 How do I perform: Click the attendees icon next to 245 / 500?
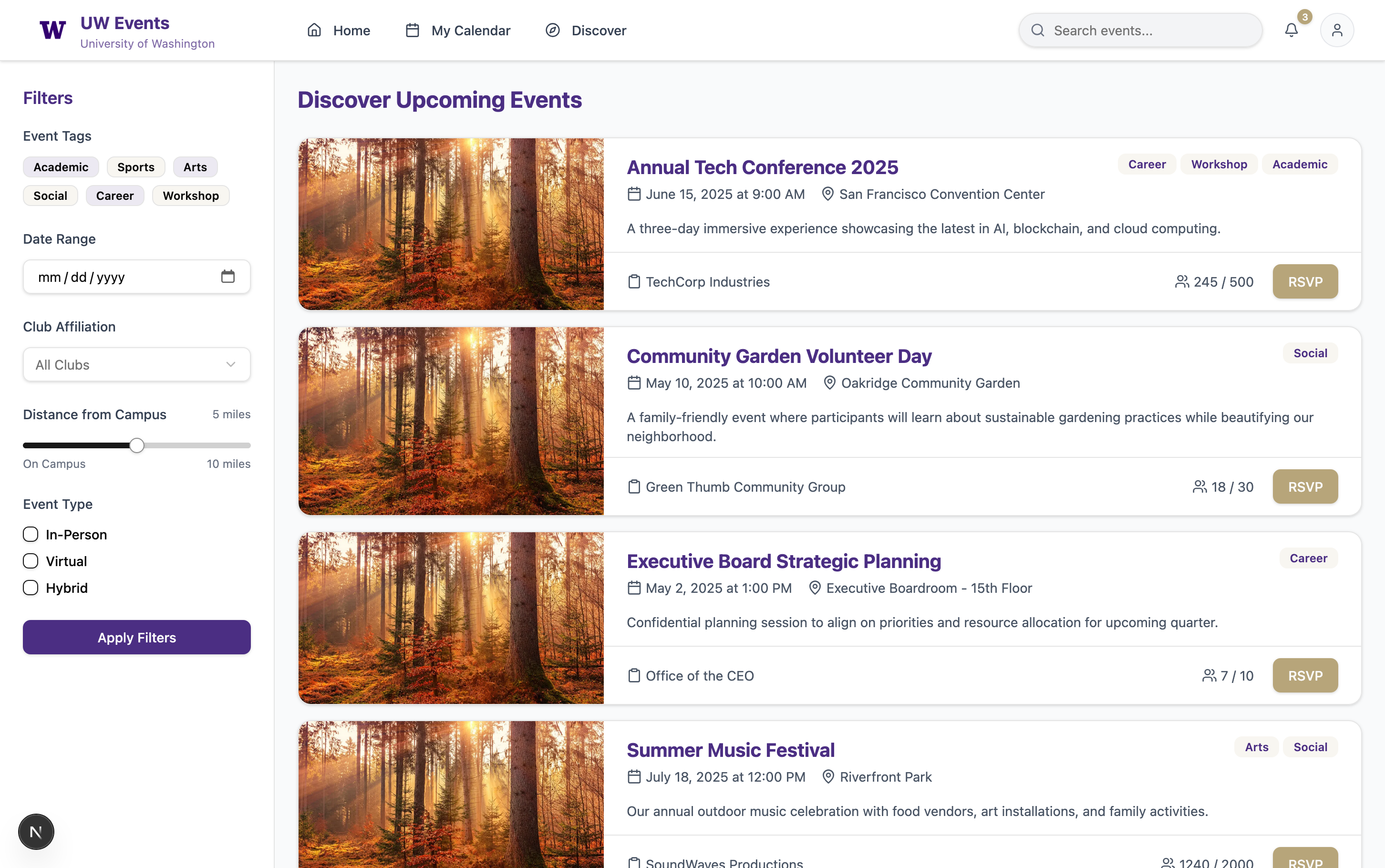(1181, 282)
